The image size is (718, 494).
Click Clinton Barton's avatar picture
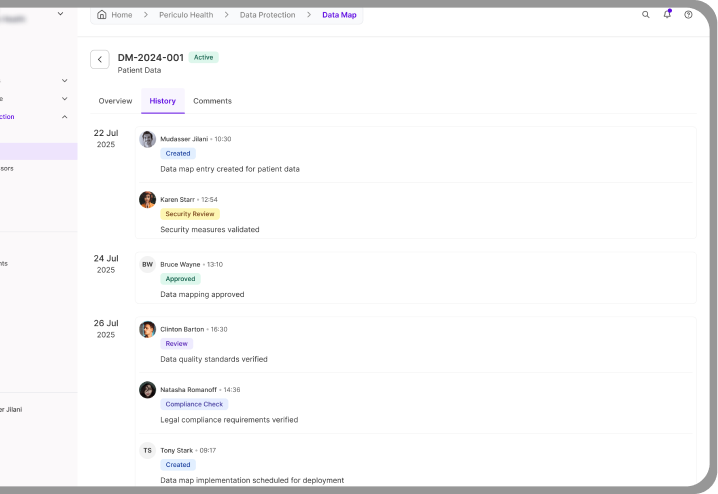(x=147, y=329)
